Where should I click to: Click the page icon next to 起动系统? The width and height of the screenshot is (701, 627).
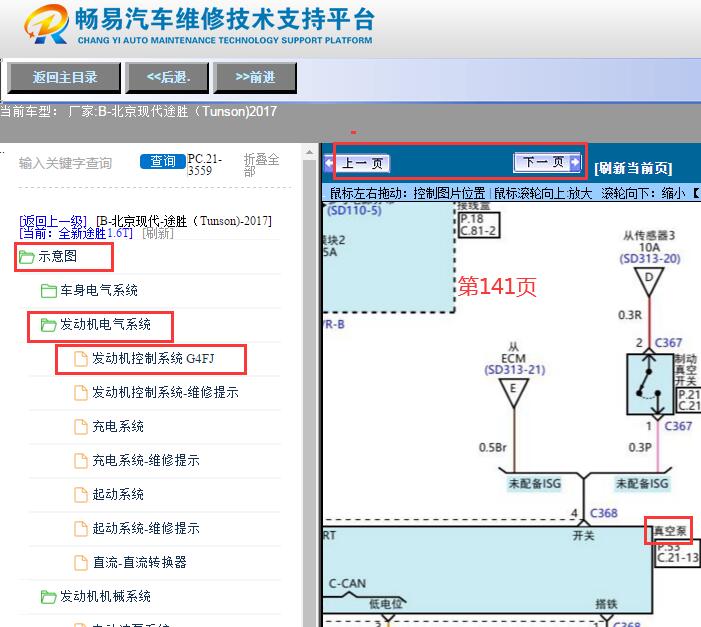point(80,495)
